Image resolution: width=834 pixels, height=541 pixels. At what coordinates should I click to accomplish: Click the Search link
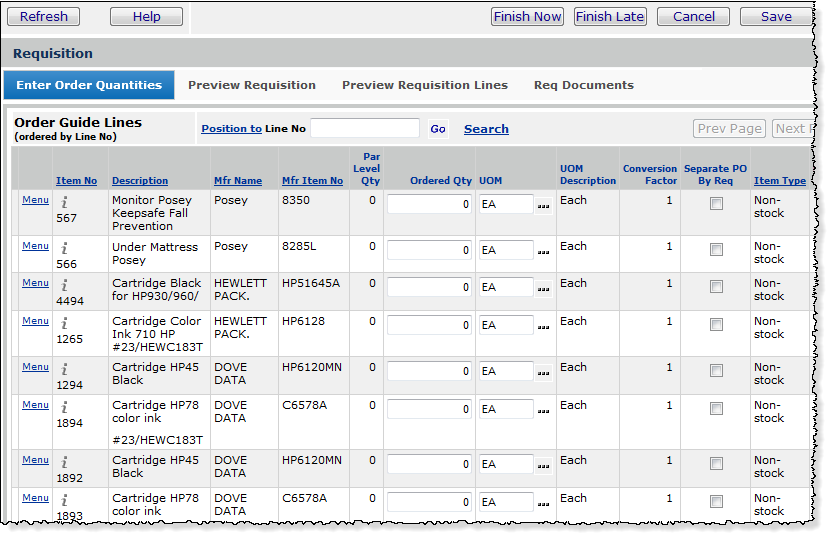[486, 129]
